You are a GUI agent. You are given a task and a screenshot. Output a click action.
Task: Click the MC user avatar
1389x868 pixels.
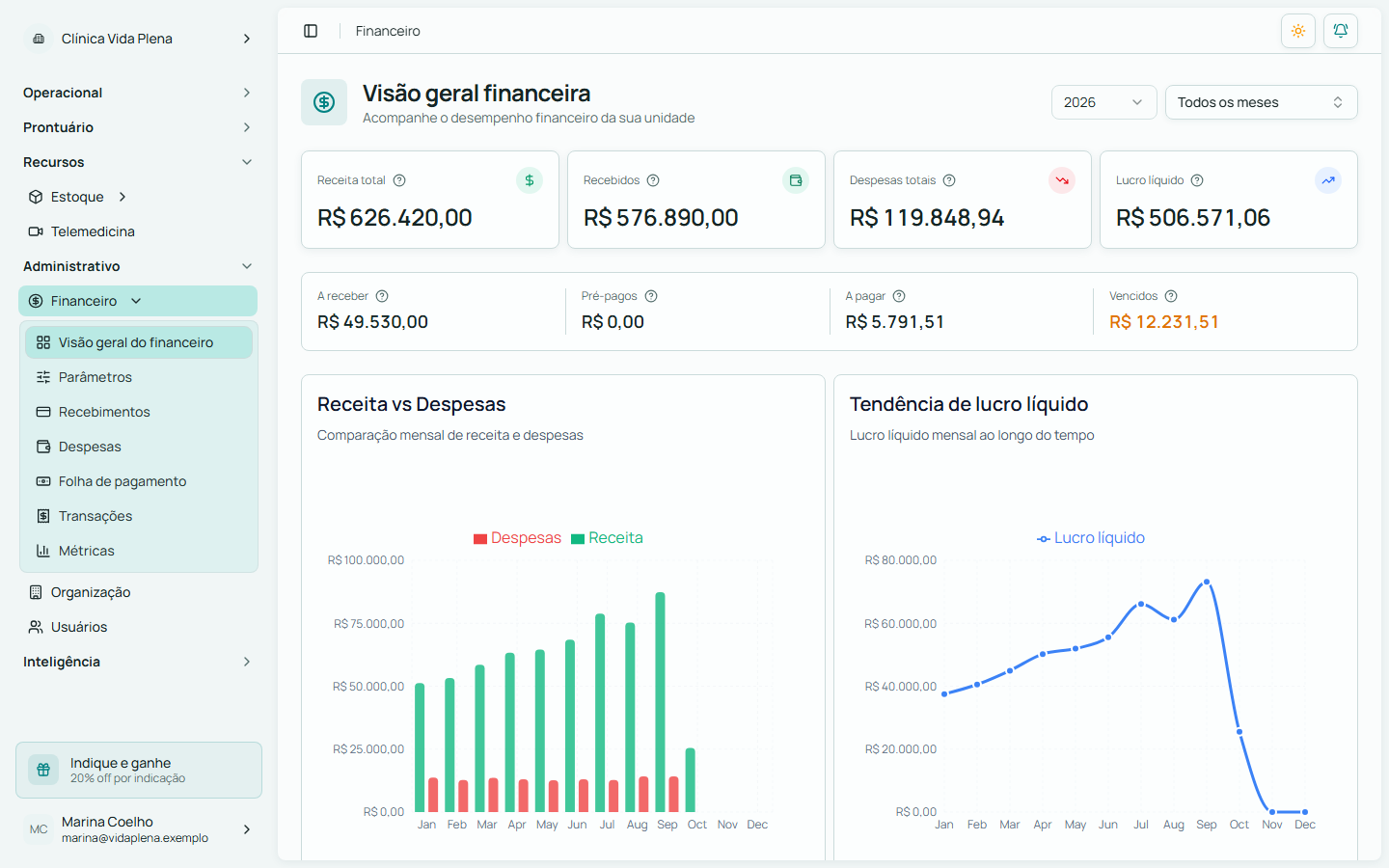[x=39, y=829]
